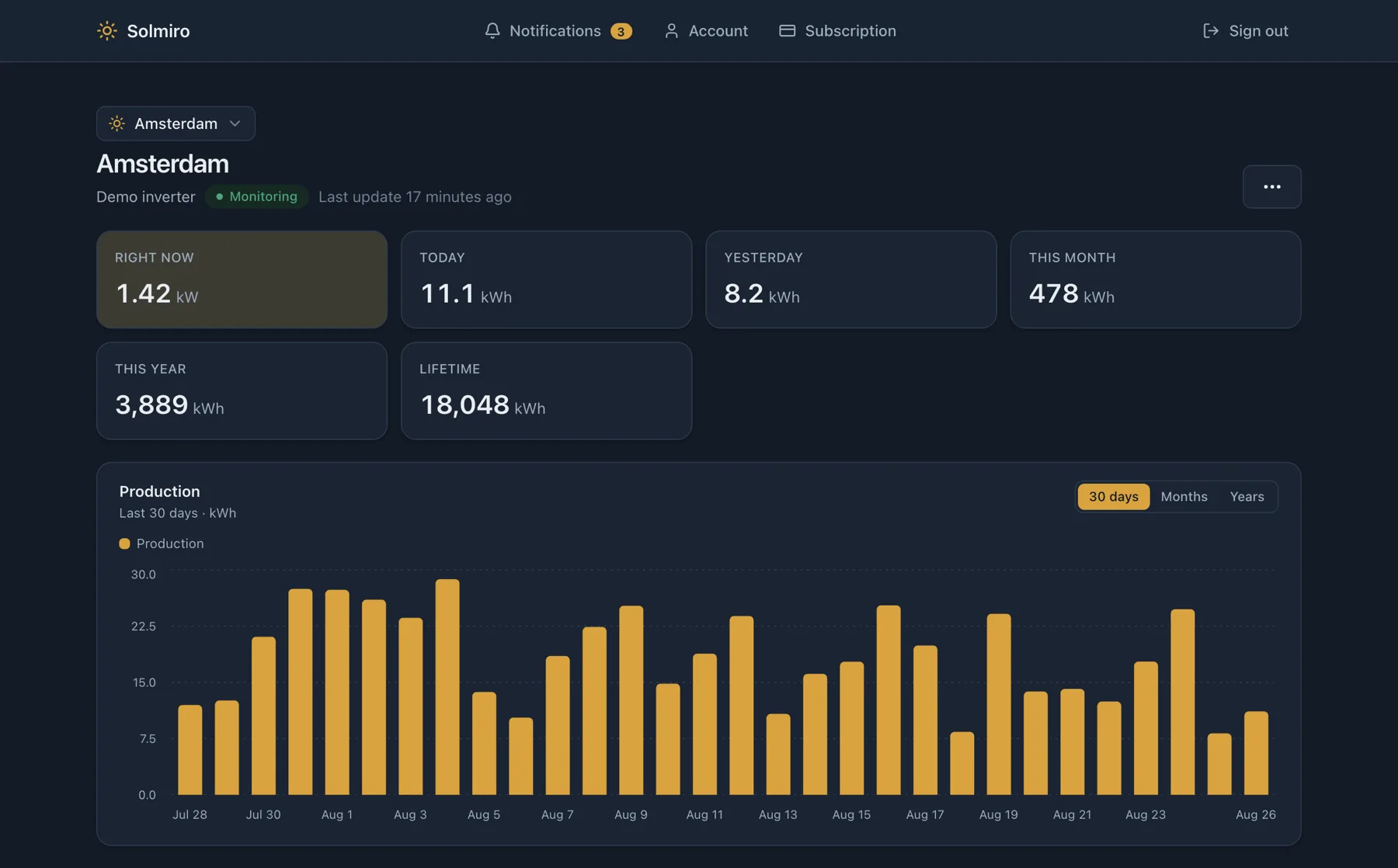Click the Monitoring status badge
1398x868 pixels.
click(x=256, y=196)
